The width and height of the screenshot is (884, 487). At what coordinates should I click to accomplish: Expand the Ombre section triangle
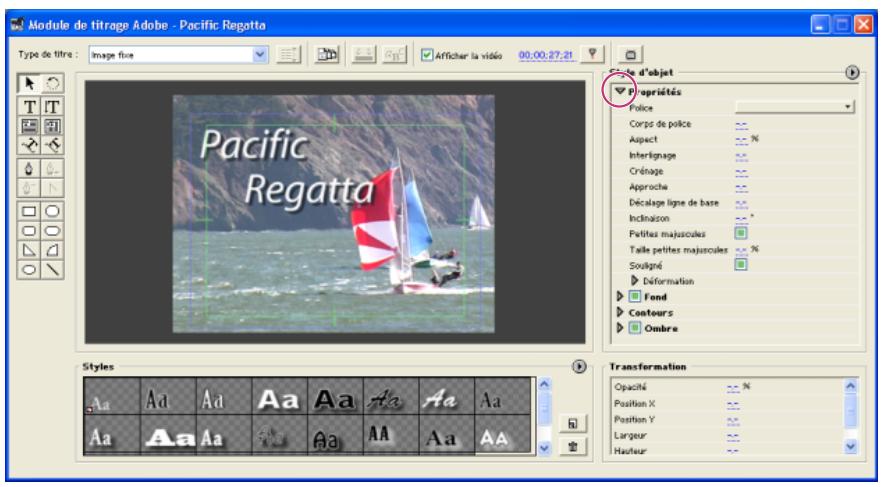(620, 327)
